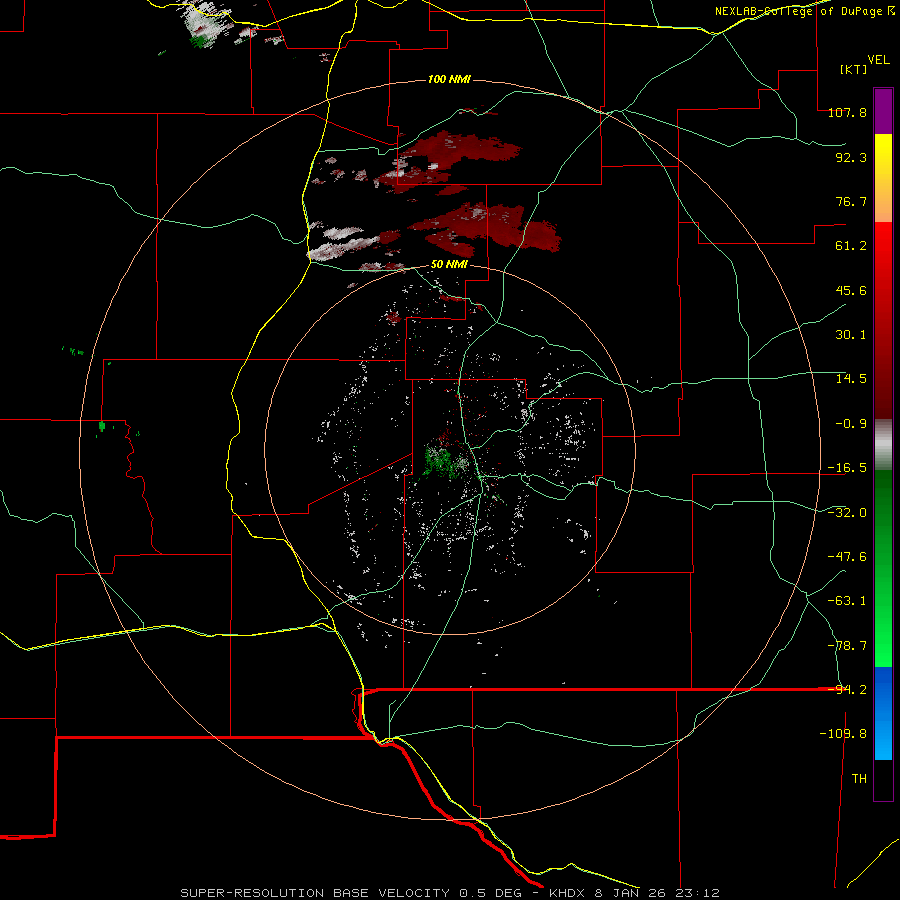This screenshot has height=900, width=900.
Task: Click the -78.7 velocity scale value
Action: (847, 646)
